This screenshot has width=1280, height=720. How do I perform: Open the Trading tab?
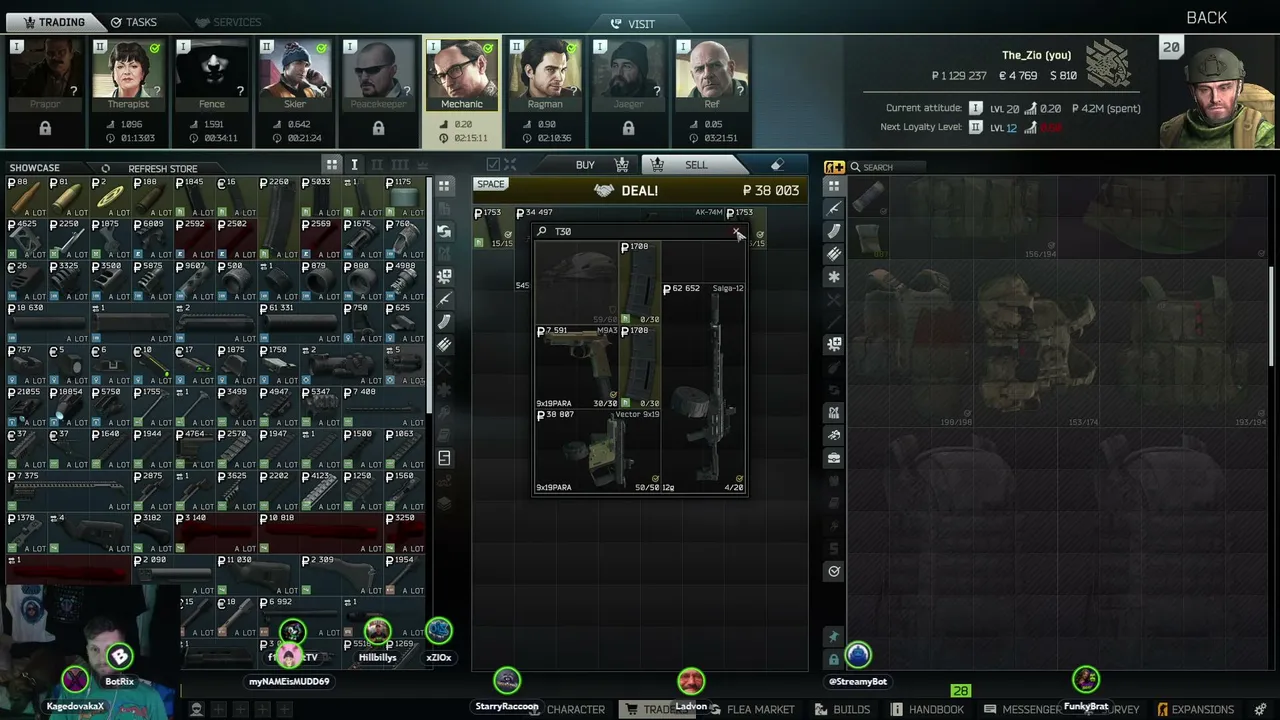coord(53,22)
